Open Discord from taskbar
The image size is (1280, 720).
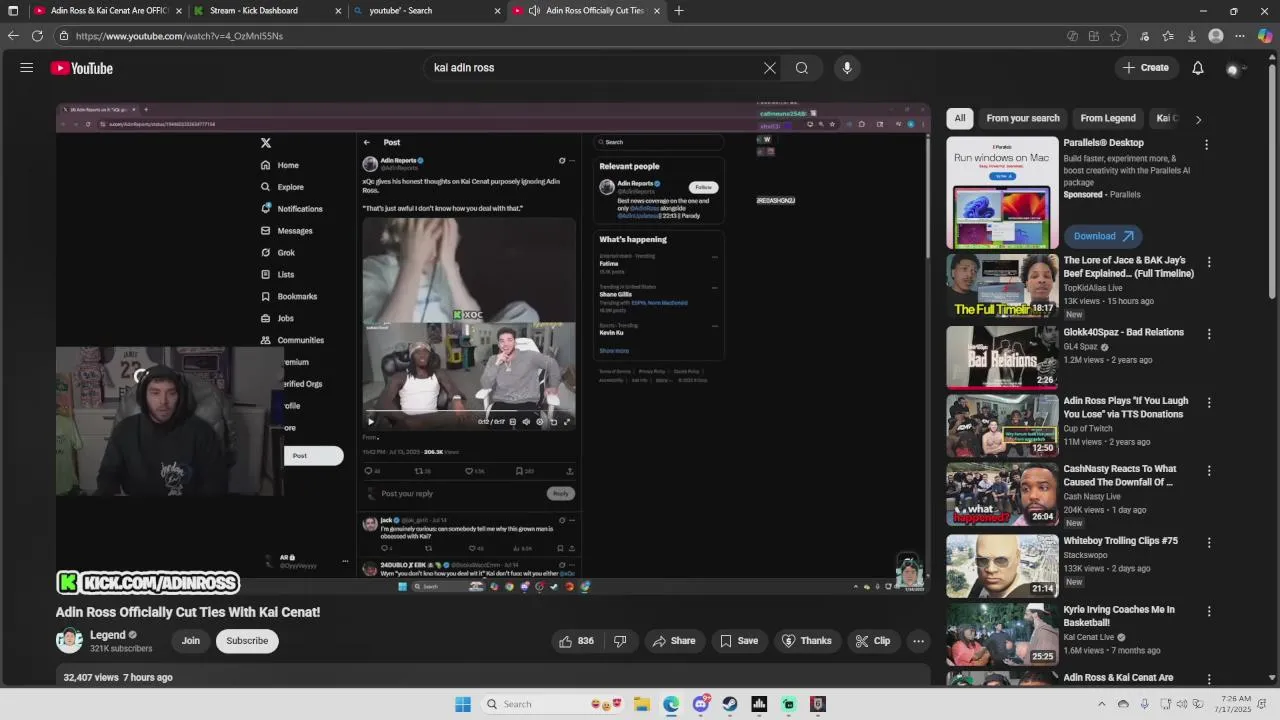700,704
